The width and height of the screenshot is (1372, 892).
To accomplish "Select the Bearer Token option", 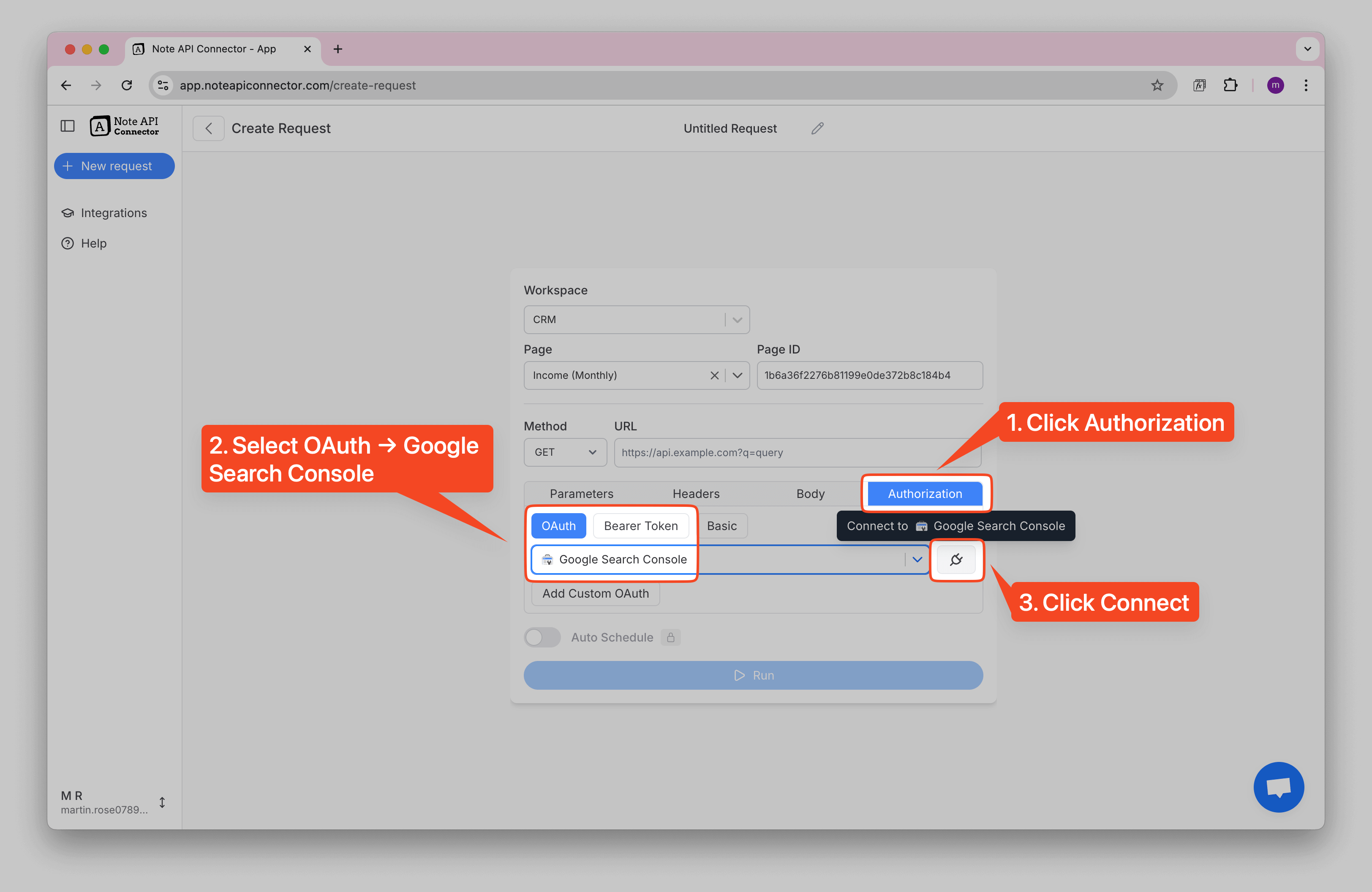I will (x=640, y=526).
